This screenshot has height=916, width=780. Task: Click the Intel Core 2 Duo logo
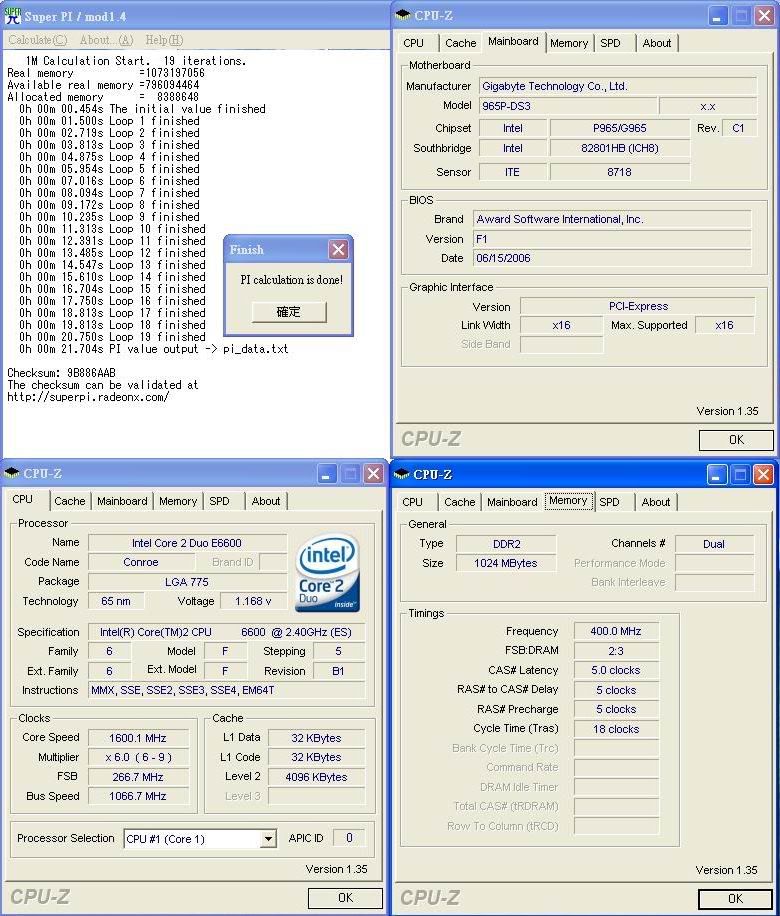click(x=327, y=573)
